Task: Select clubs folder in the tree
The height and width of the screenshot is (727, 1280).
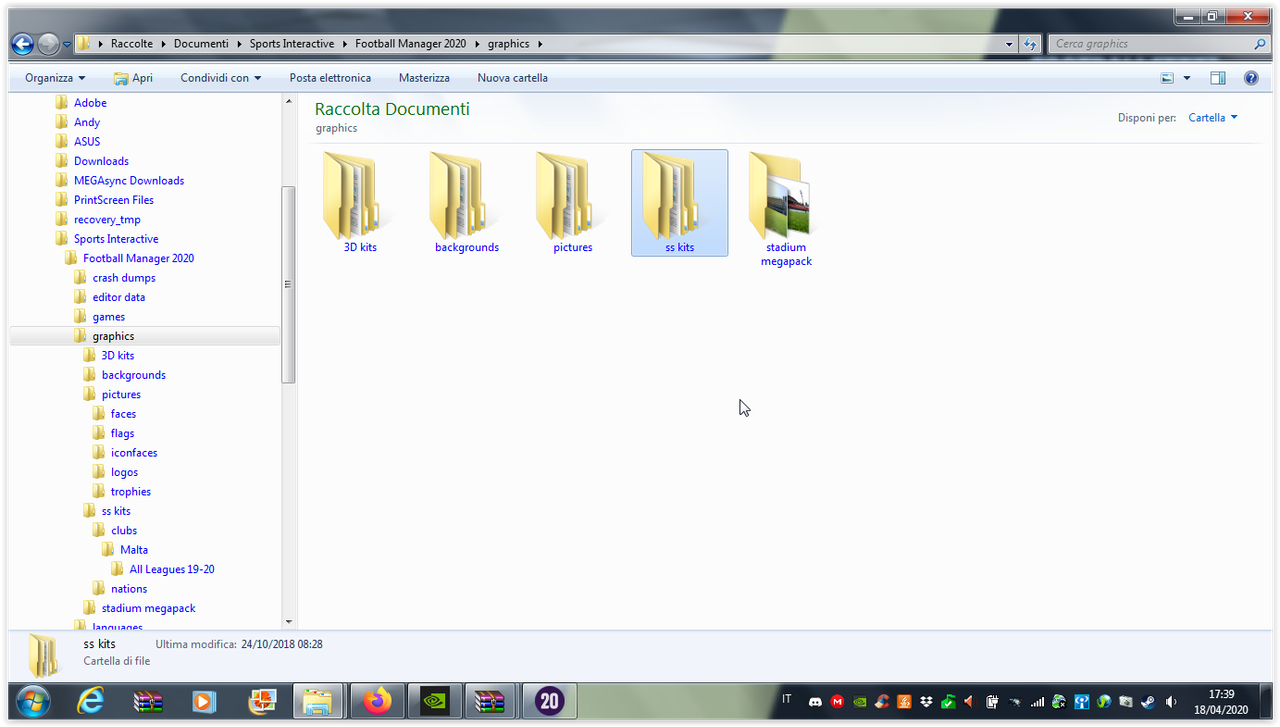Action: coord(124,531)
